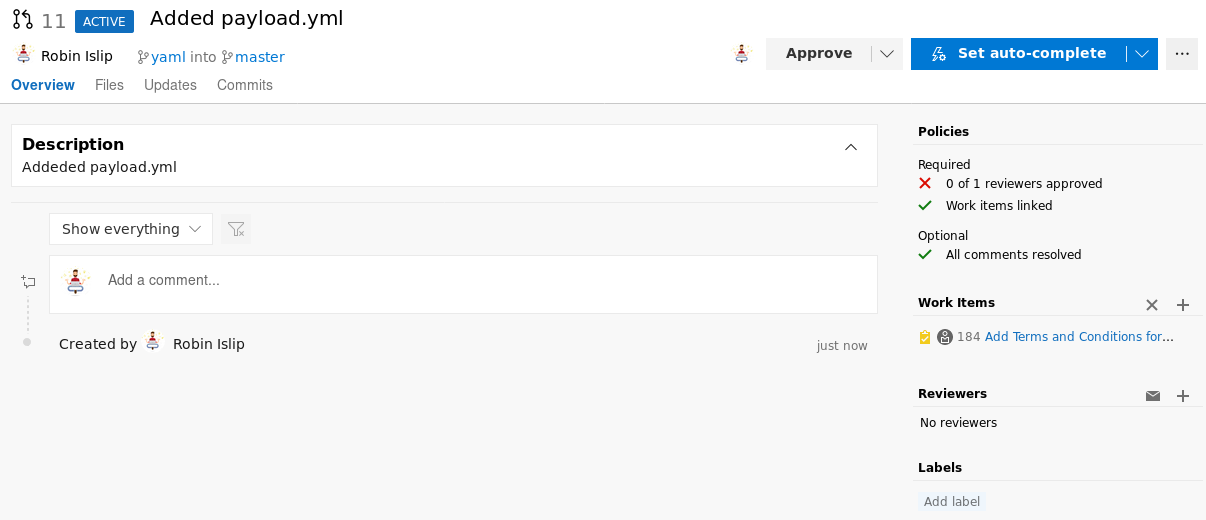The height and width of the screenshot is (520, 1206).
Task: Open the yaml source branch link
Action: pyautogui.click(x=168, y=57)
